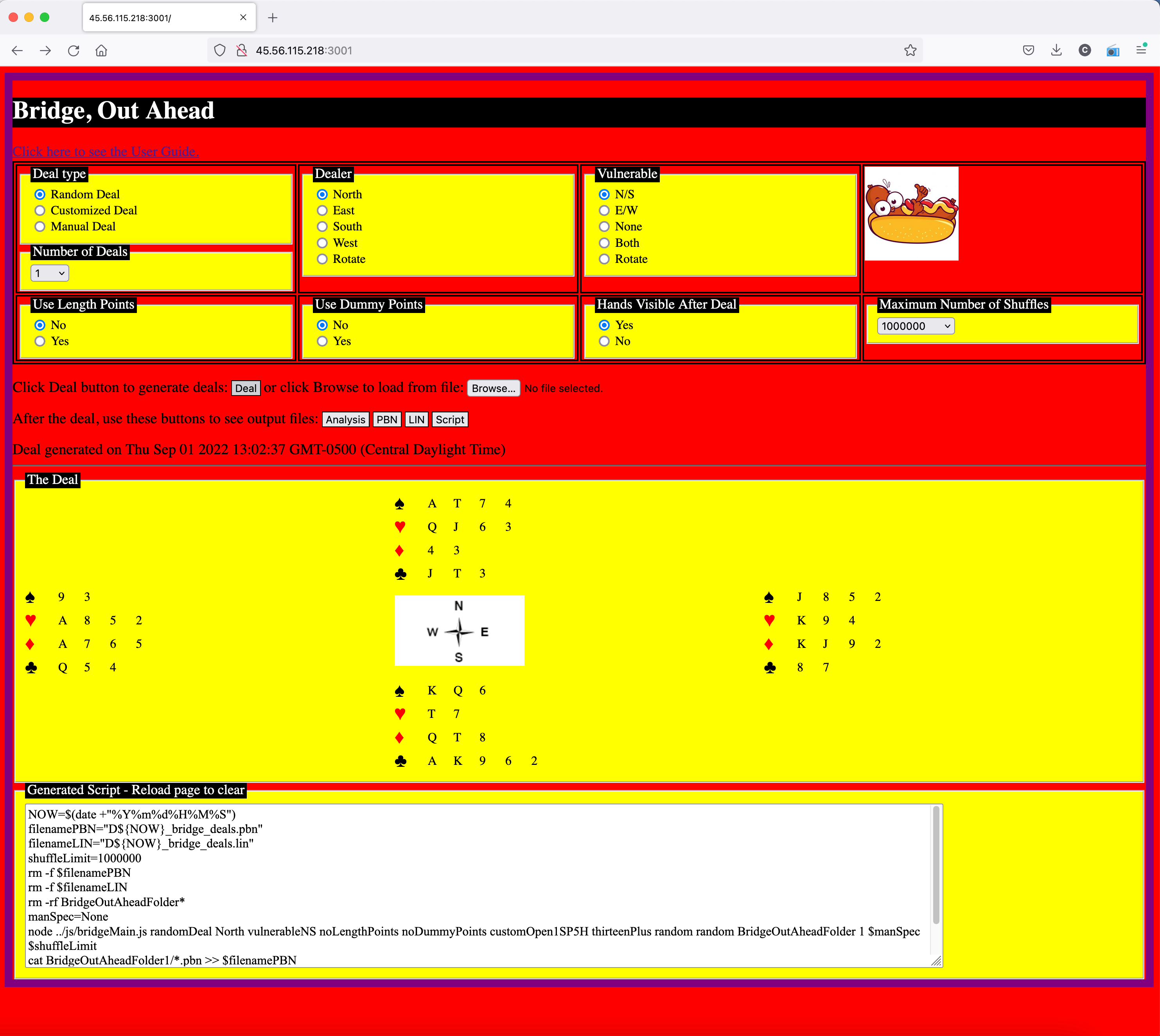The height and width of the screenshot is (1036, 1160).
Task: Open the browser downloads icon
Action: click(x=1056, y=50)
